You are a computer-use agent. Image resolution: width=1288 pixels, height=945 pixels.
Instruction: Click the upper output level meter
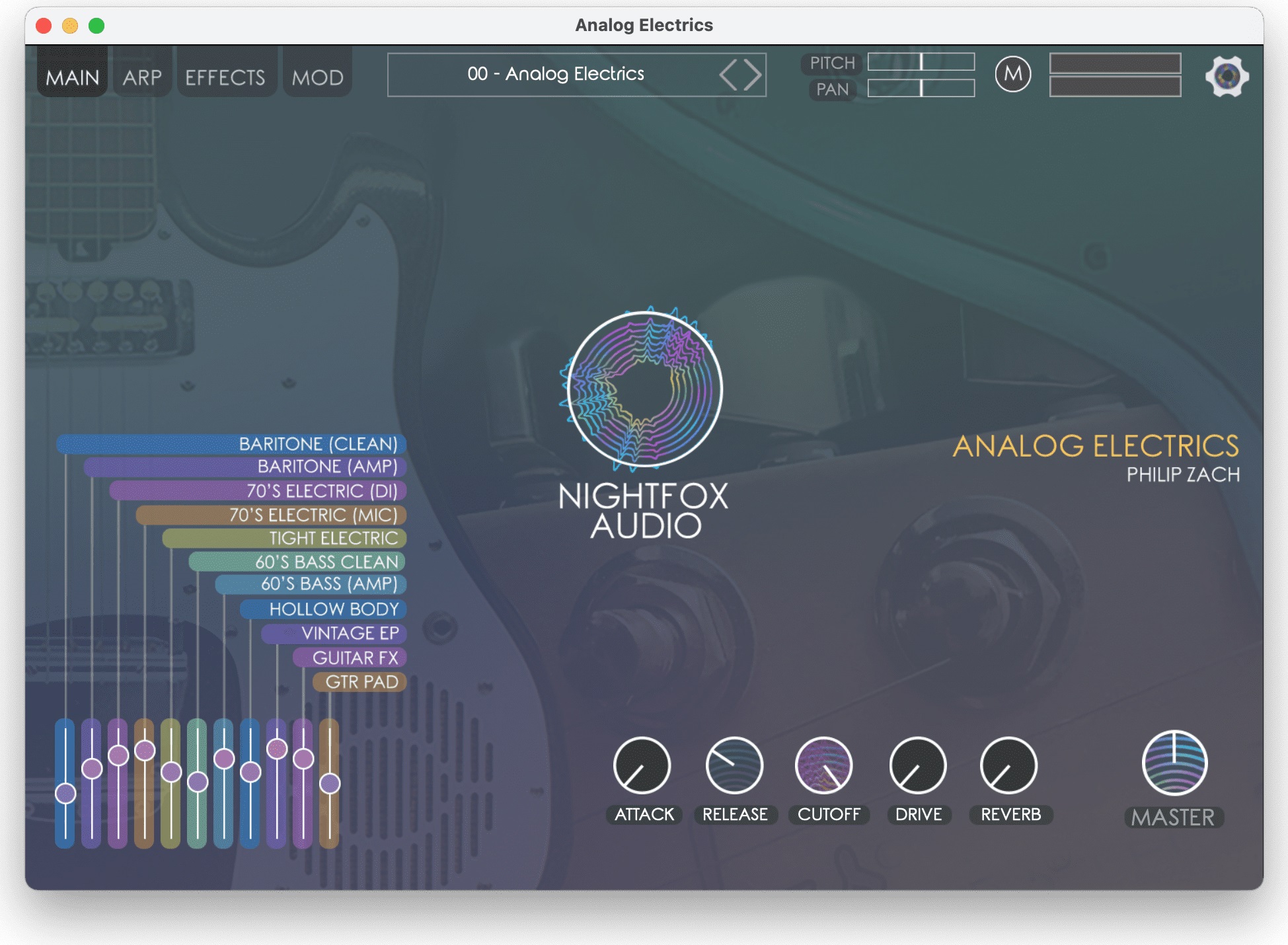1116,63
